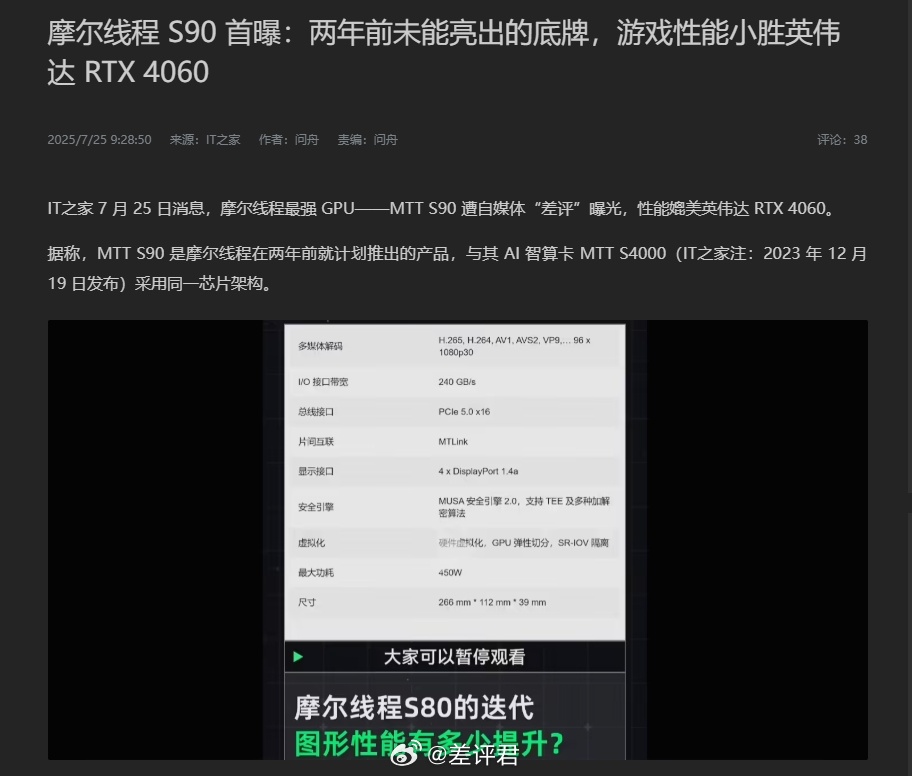
Task: Click the dimensions value 266 mm * 112 mm * 39 mm
Action: pos(492,602)
